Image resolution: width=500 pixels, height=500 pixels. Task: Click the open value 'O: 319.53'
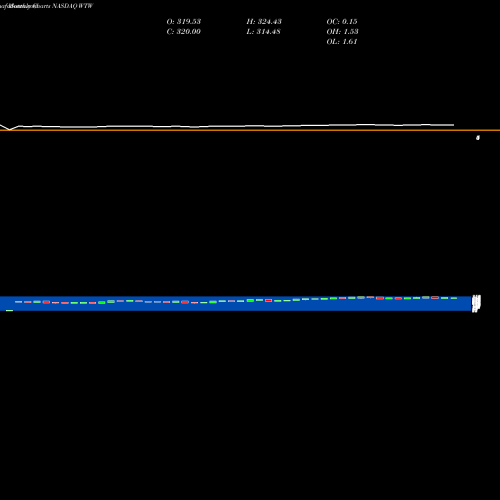(x=184, y=21)
